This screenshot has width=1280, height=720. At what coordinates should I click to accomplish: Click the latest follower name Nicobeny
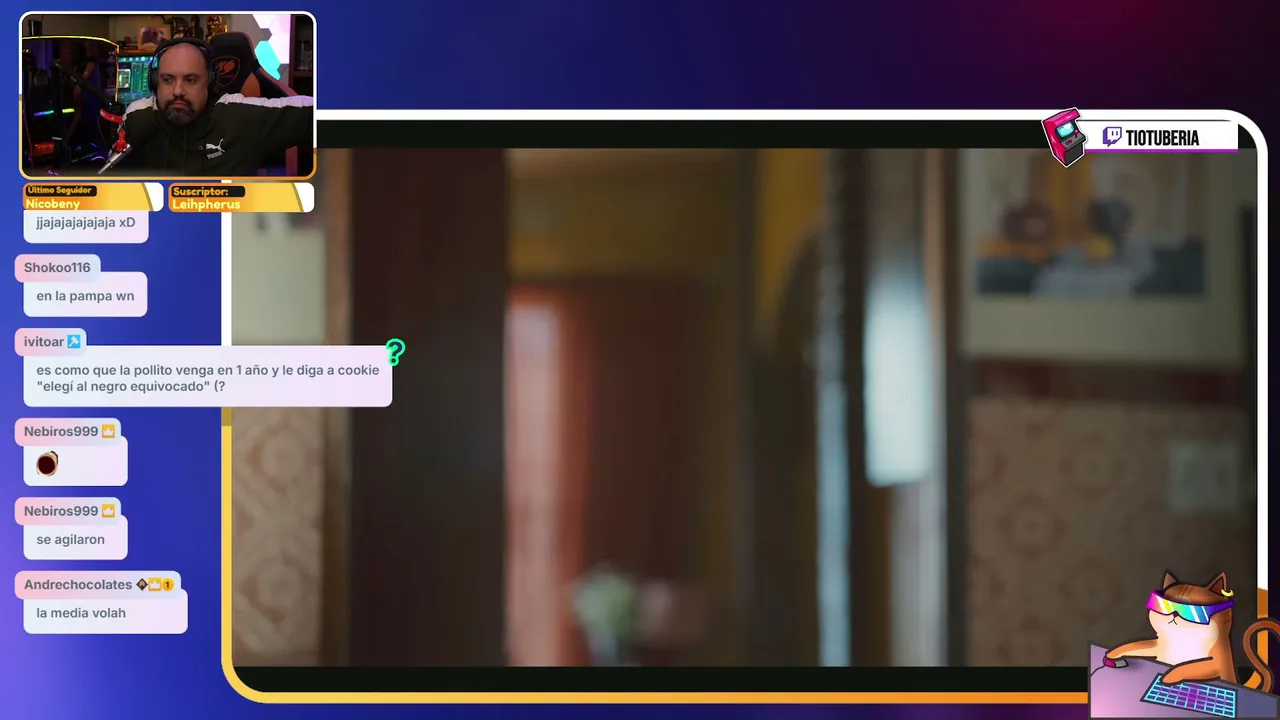(53, 204)
